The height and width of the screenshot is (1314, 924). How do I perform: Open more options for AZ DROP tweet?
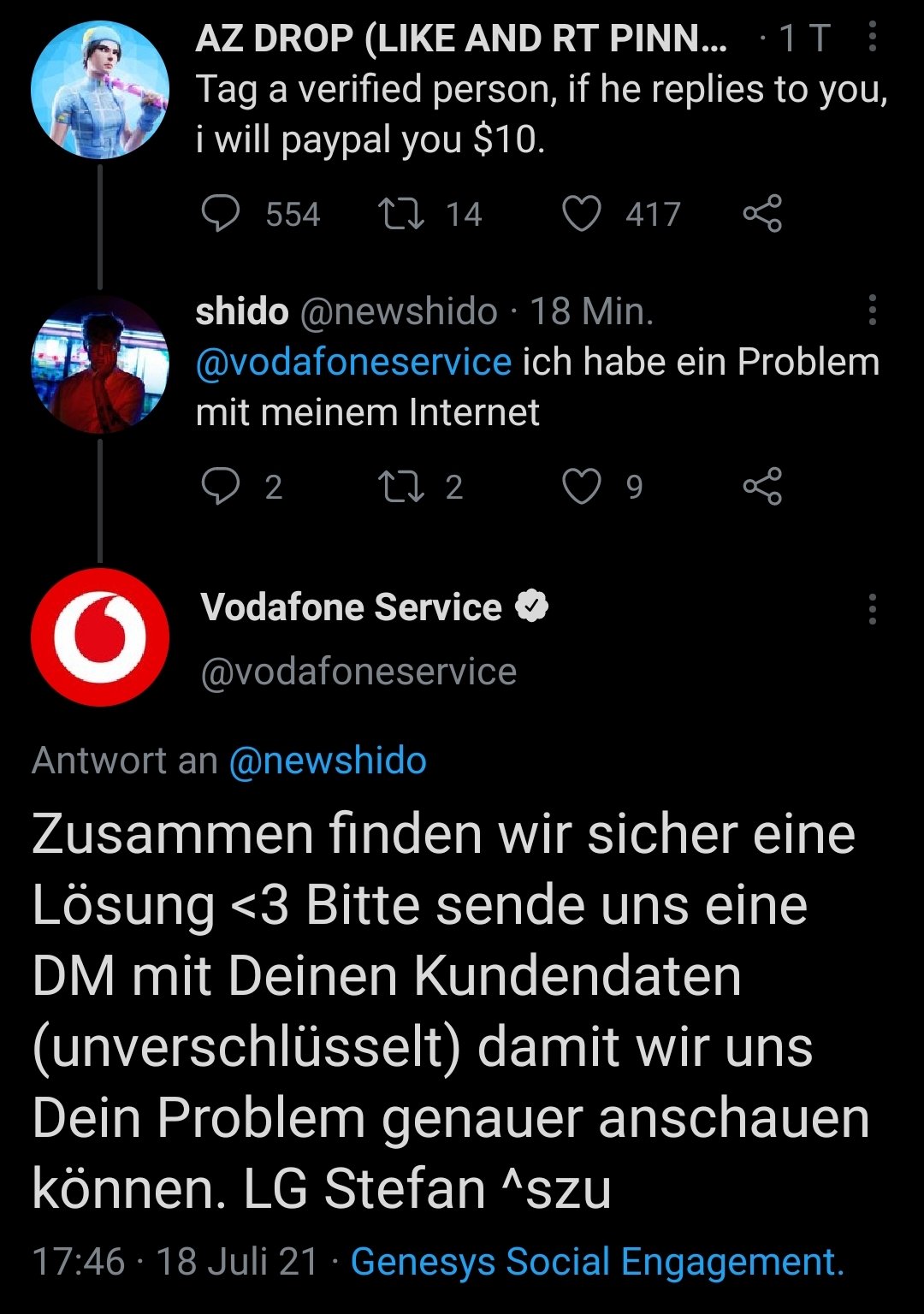872,38
